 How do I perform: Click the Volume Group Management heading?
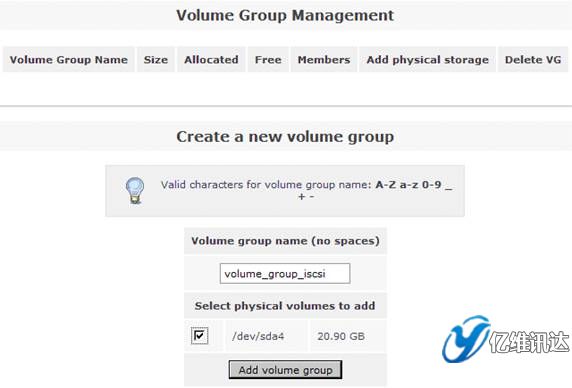(285, 15)
